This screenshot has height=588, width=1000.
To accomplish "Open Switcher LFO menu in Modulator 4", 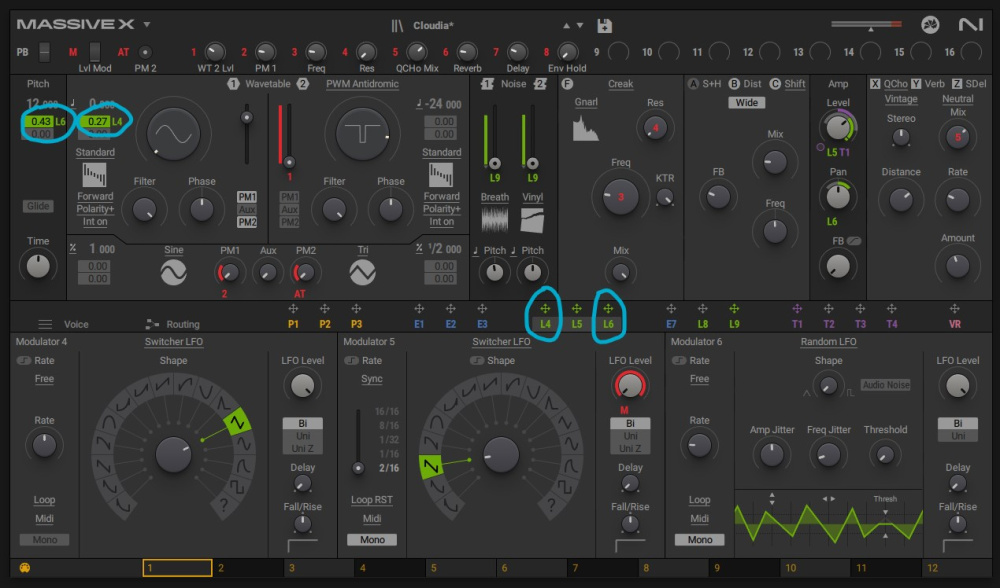I will pos(173,342).
